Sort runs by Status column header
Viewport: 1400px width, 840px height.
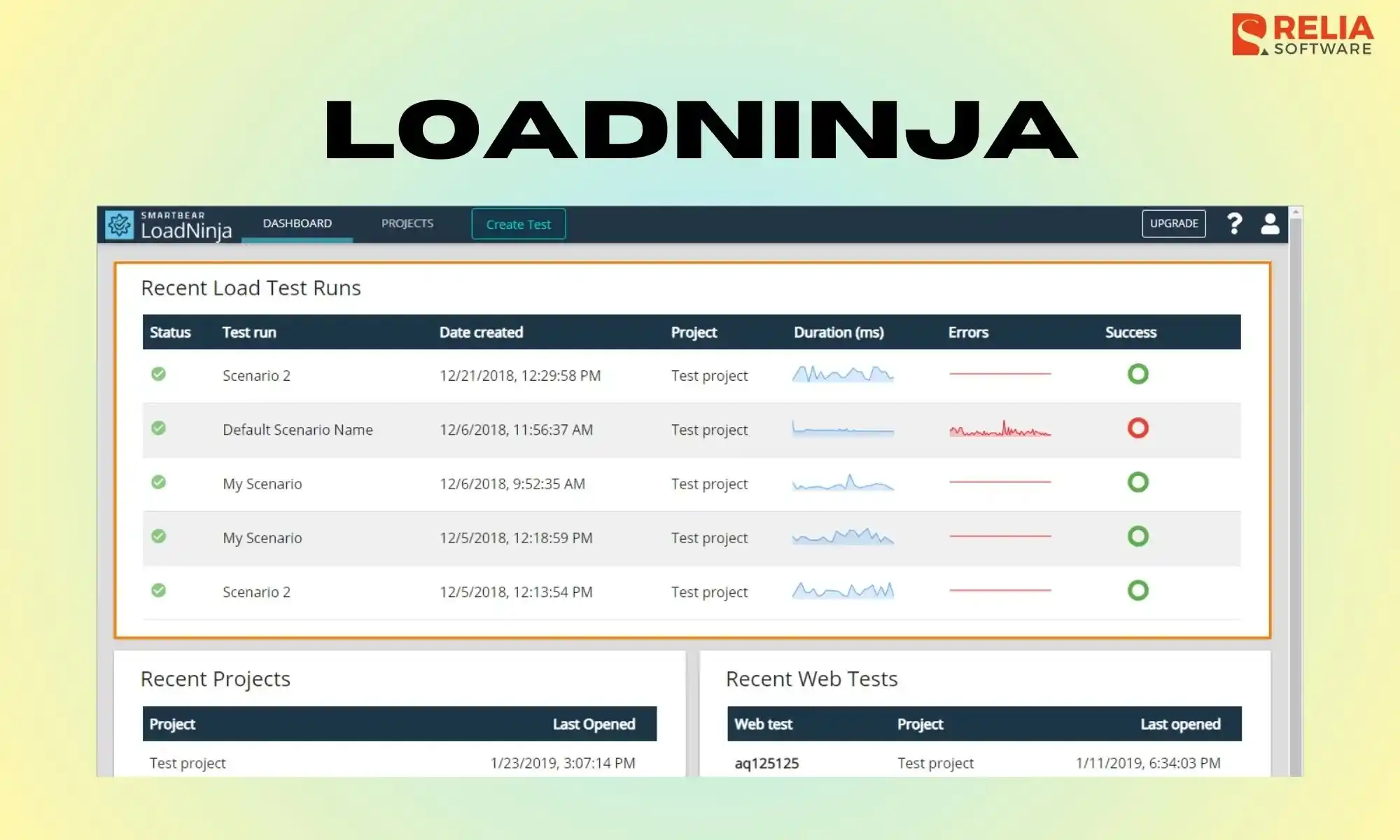pyautogui.click(x=170, y=332)
